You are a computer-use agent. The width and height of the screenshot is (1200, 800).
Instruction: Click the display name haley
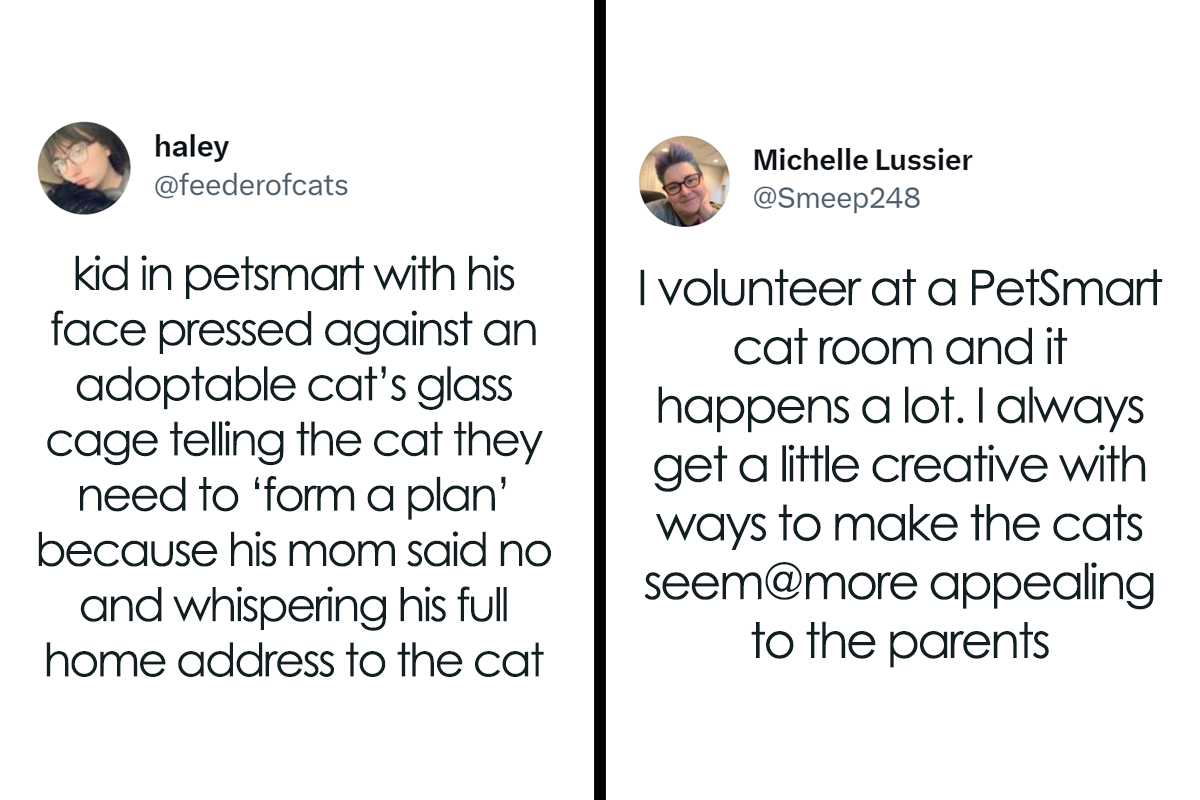(x=192, y=147)
